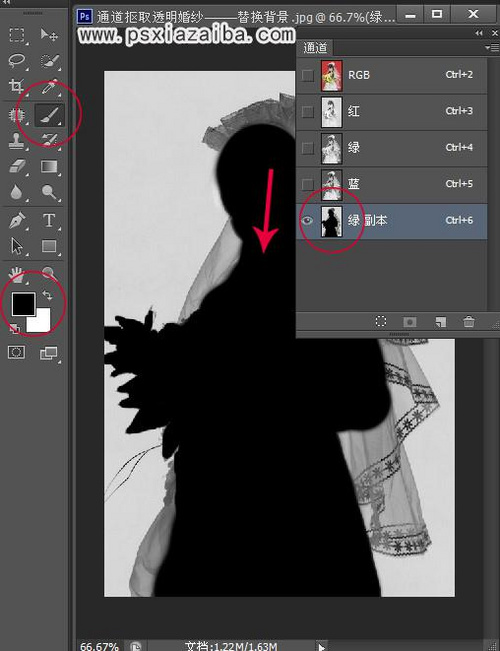Select the Pen tool
The image size is (500, 651).
(17, 220)
